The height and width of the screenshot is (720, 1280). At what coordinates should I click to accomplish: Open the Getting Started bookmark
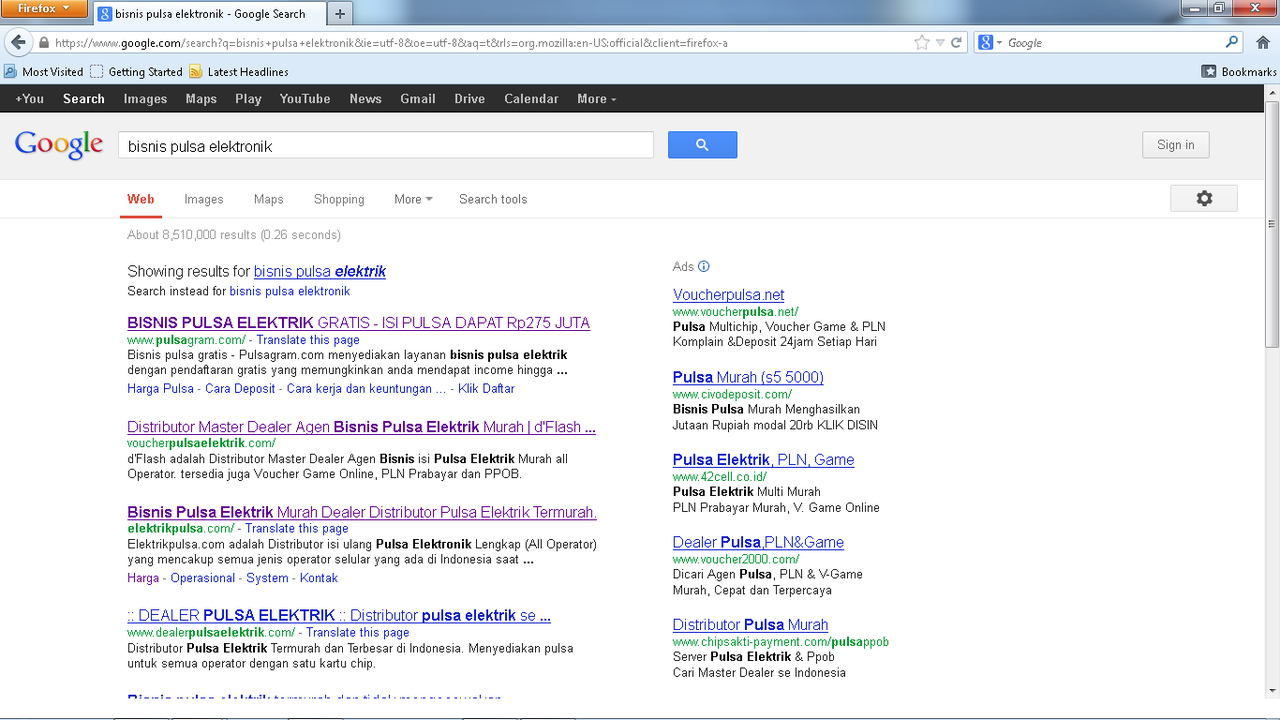pyautogui.click(x=136, y=72)
